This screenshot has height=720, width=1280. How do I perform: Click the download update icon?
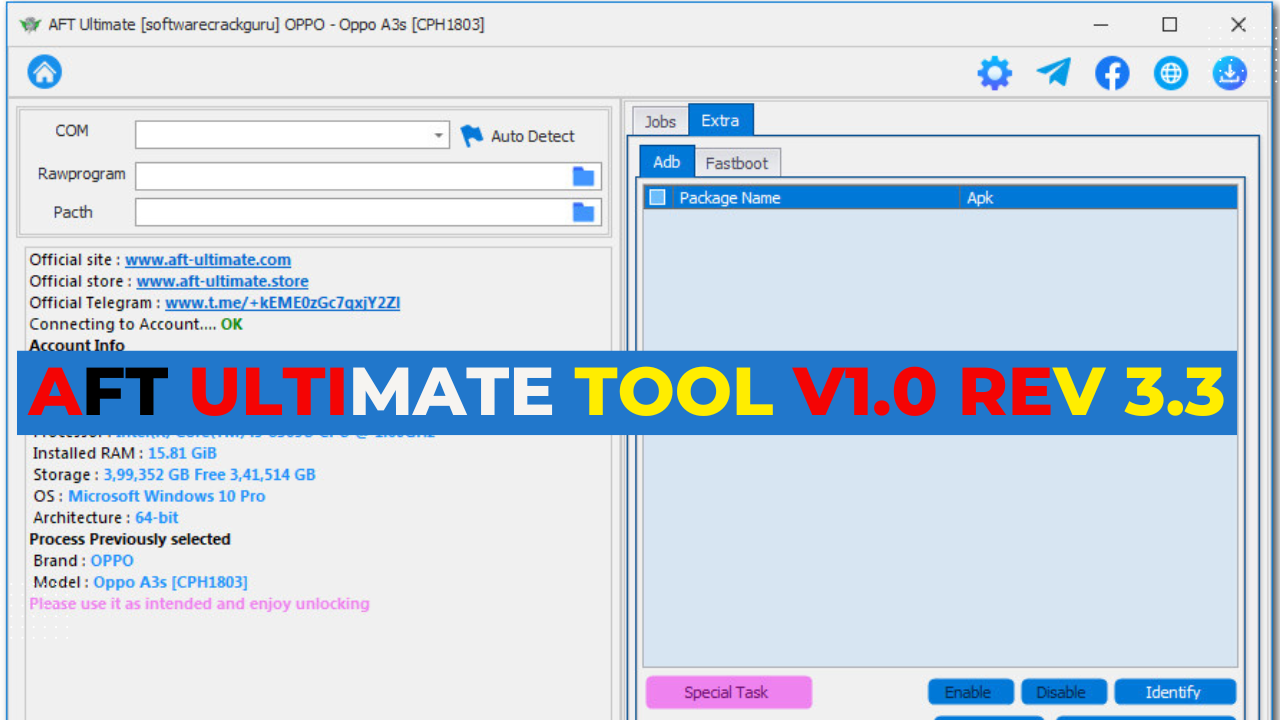1230,73
